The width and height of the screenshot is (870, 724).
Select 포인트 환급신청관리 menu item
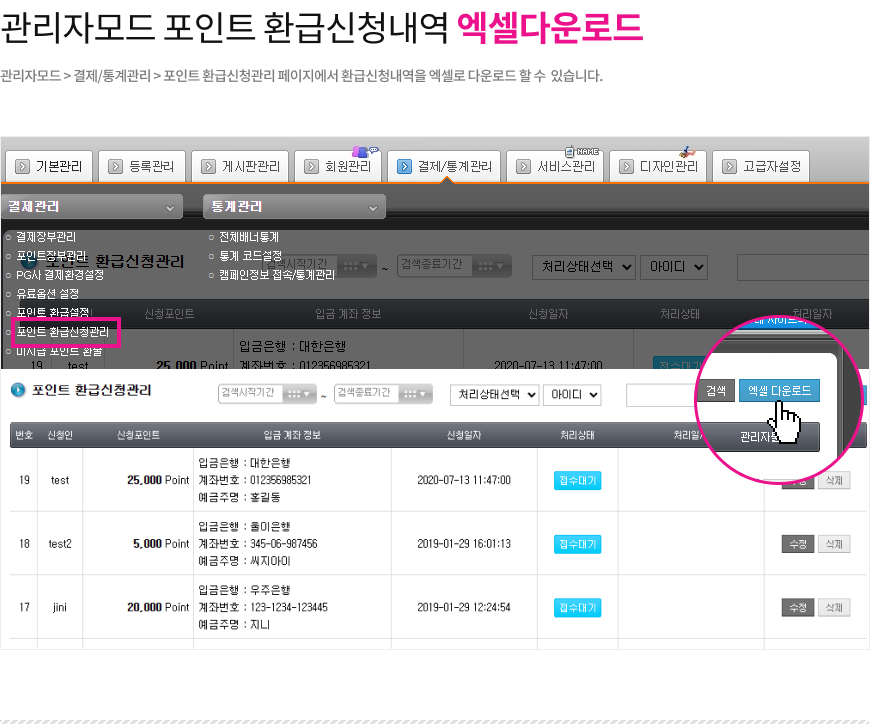point(62,331)
